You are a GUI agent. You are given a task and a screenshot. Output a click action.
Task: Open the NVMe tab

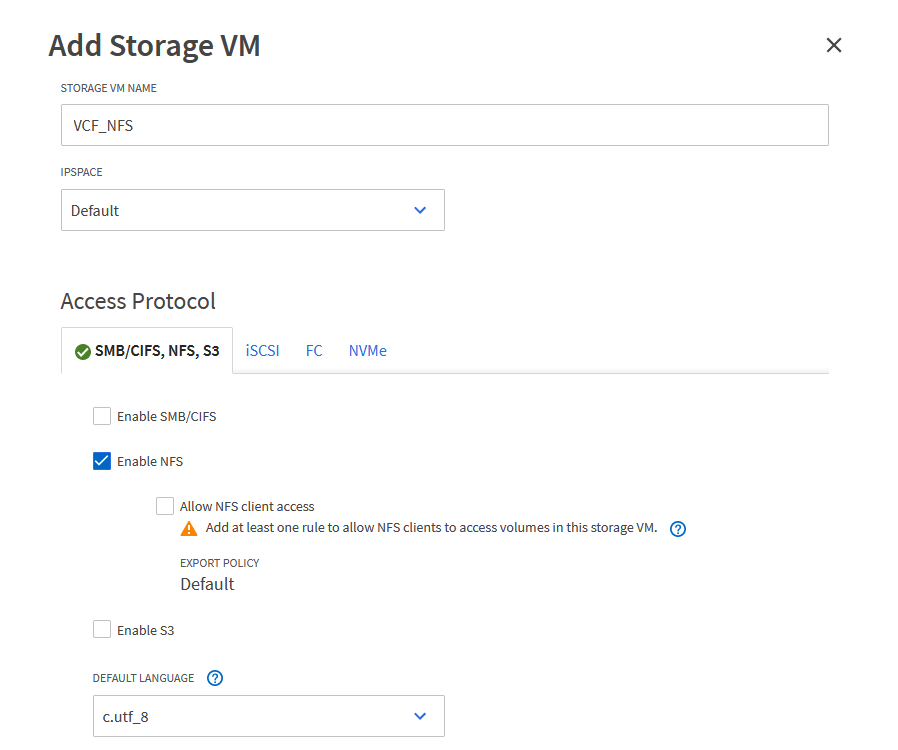367,351
